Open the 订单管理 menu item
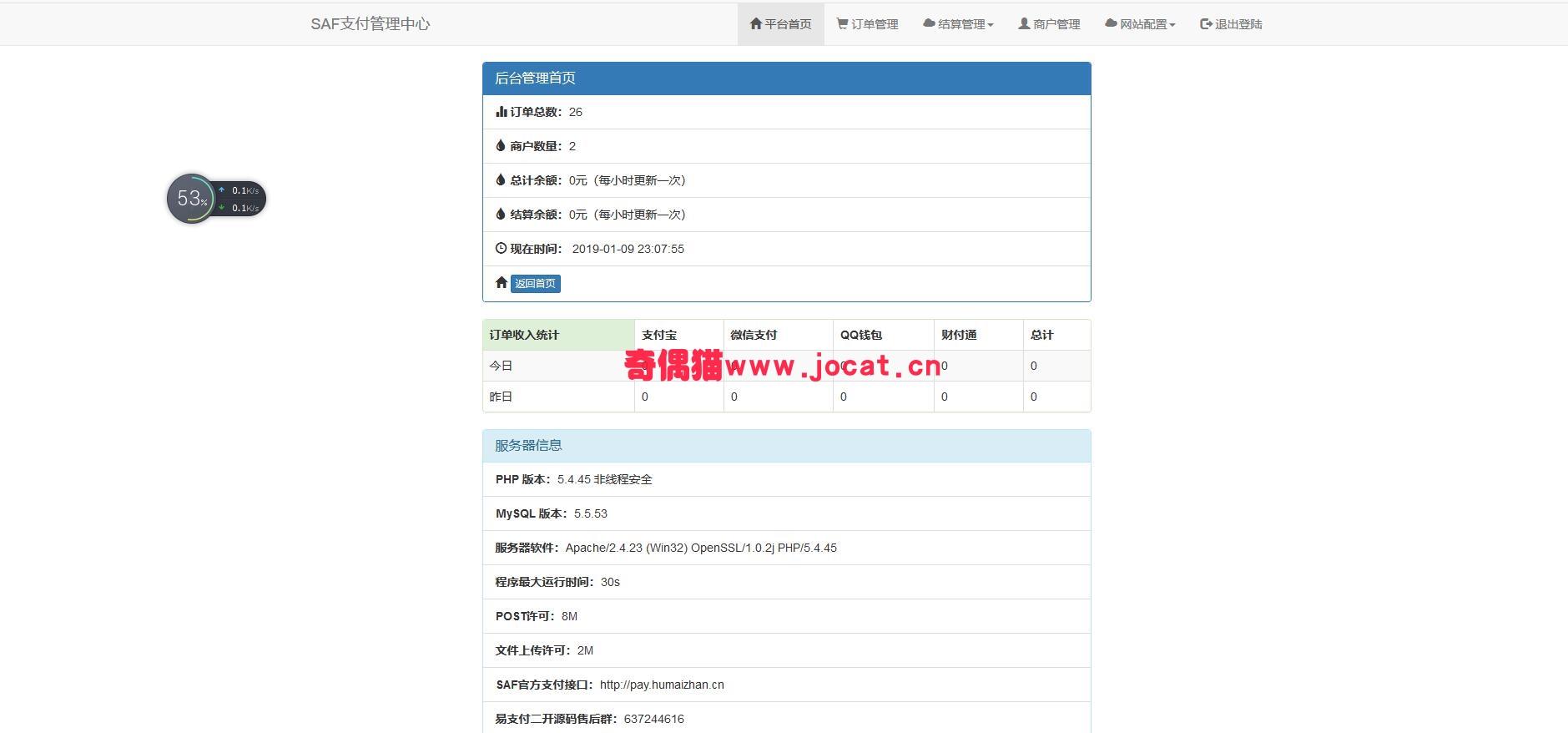The image size is (1568, 733). pos(868,24)
